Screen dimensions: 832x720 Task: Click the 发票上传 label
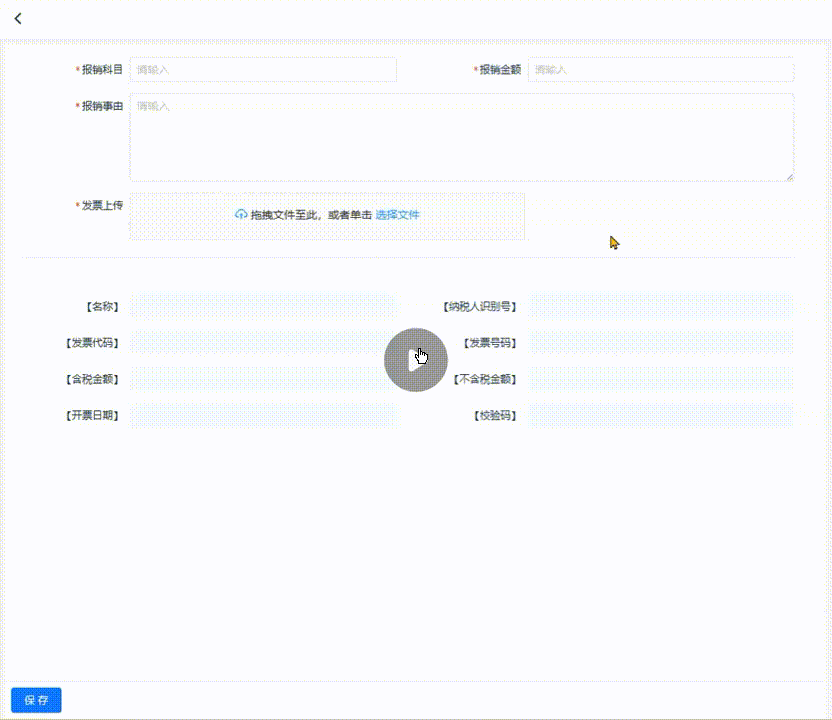[102, 205]
